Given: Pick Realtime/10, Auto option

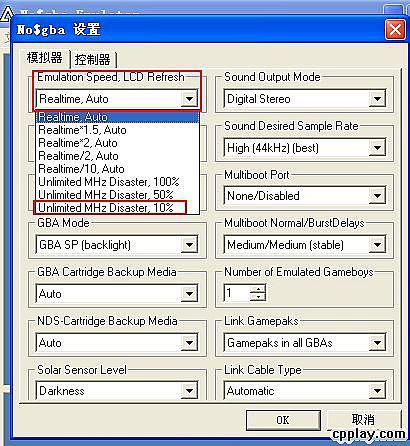Looking at the screenshot, I should coord(117,169).
